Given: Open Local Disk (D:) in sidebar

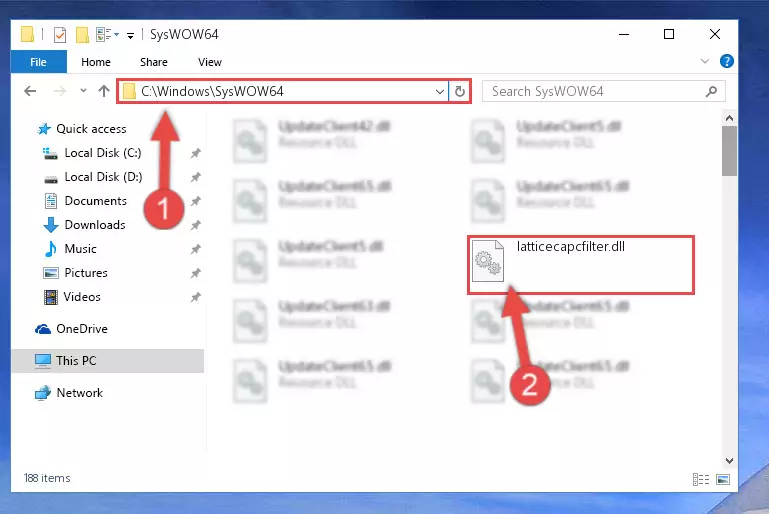Looking at the screenshot, I should [103, 177].
